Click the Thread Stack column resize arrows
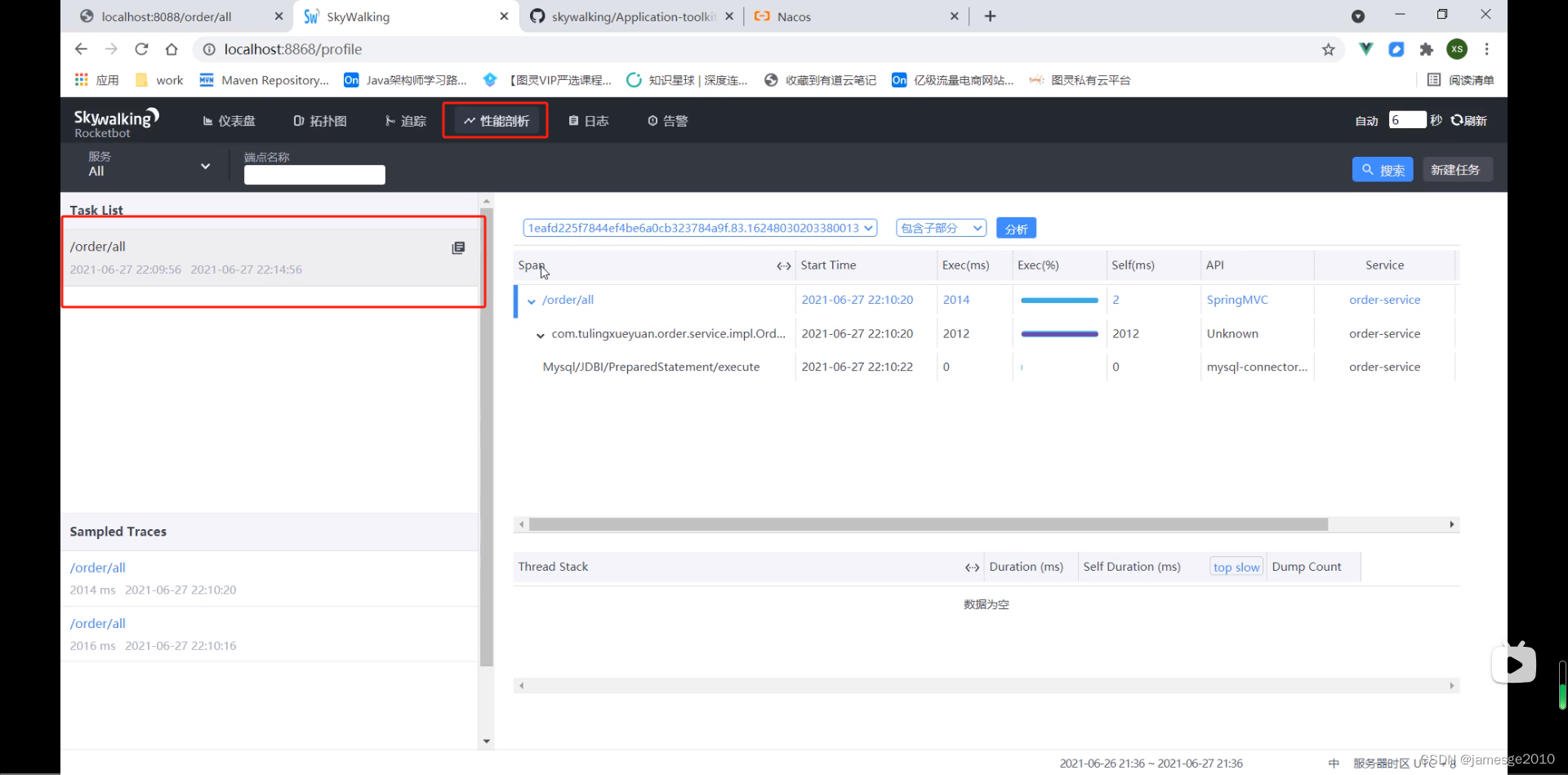1568x775 pixels. (972, 568)
